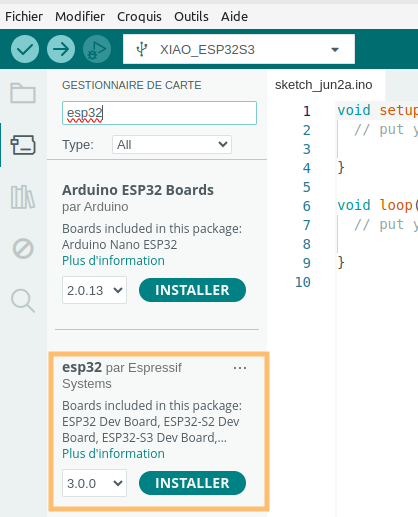Viewport: 418px width, 517px height.
Task: Open the Debug sidebar panel icon
Action: pos(23,248)
